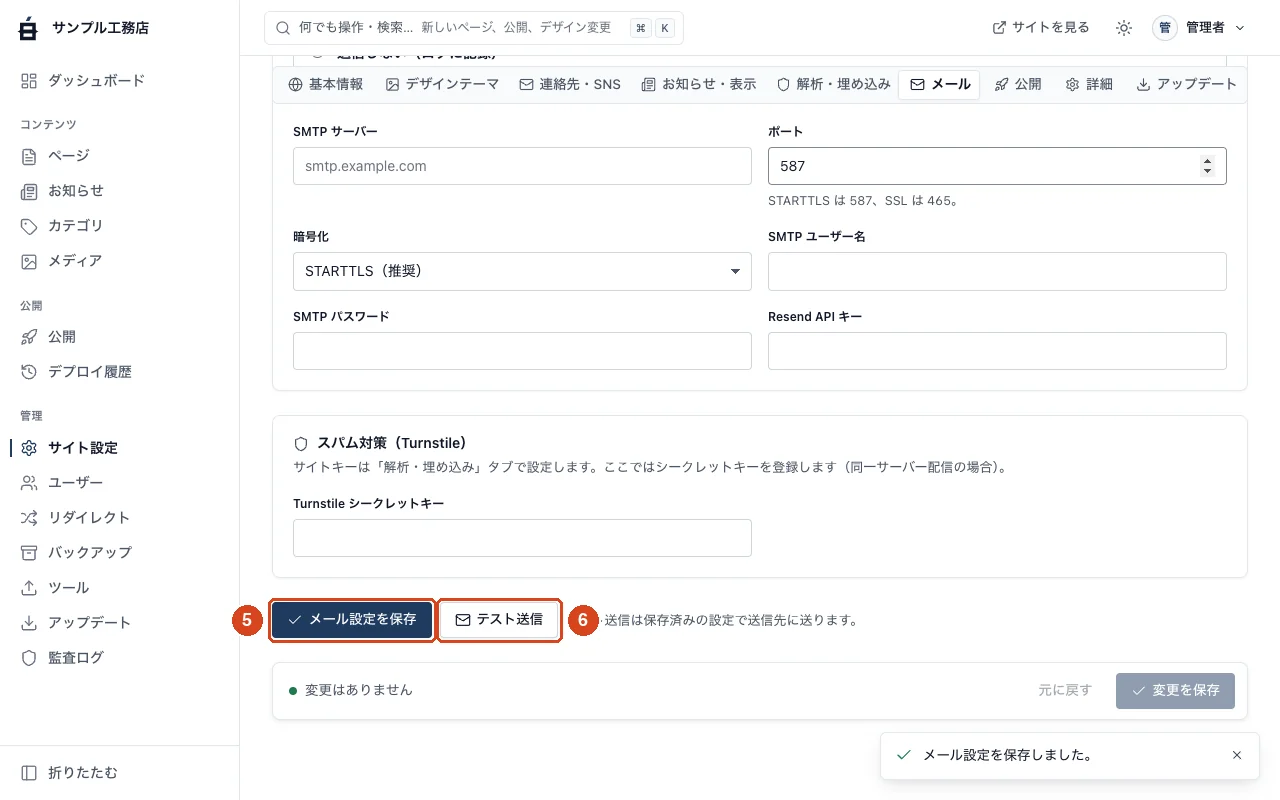Click the テスト送信 button
1280x800 pixels.
tap(499, 620)
